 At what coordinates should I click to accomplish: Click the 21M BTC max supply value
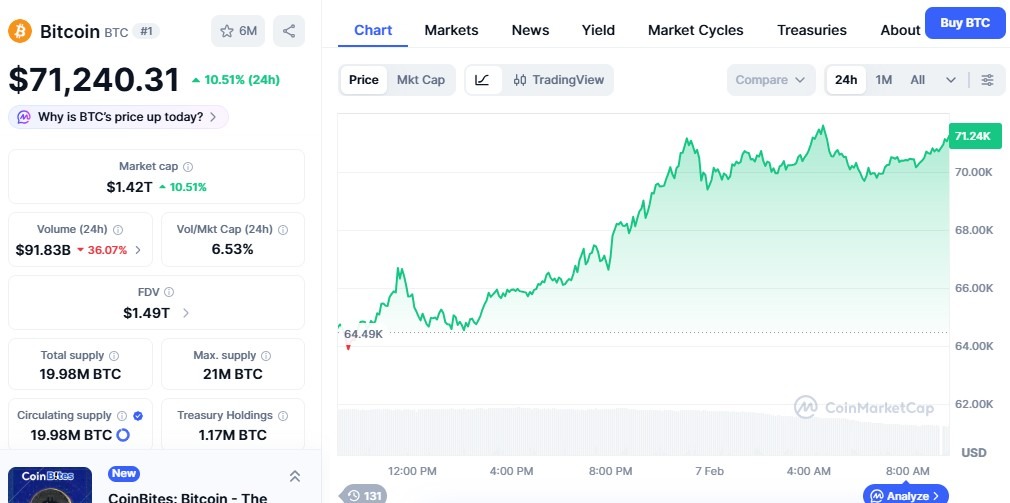233,374
